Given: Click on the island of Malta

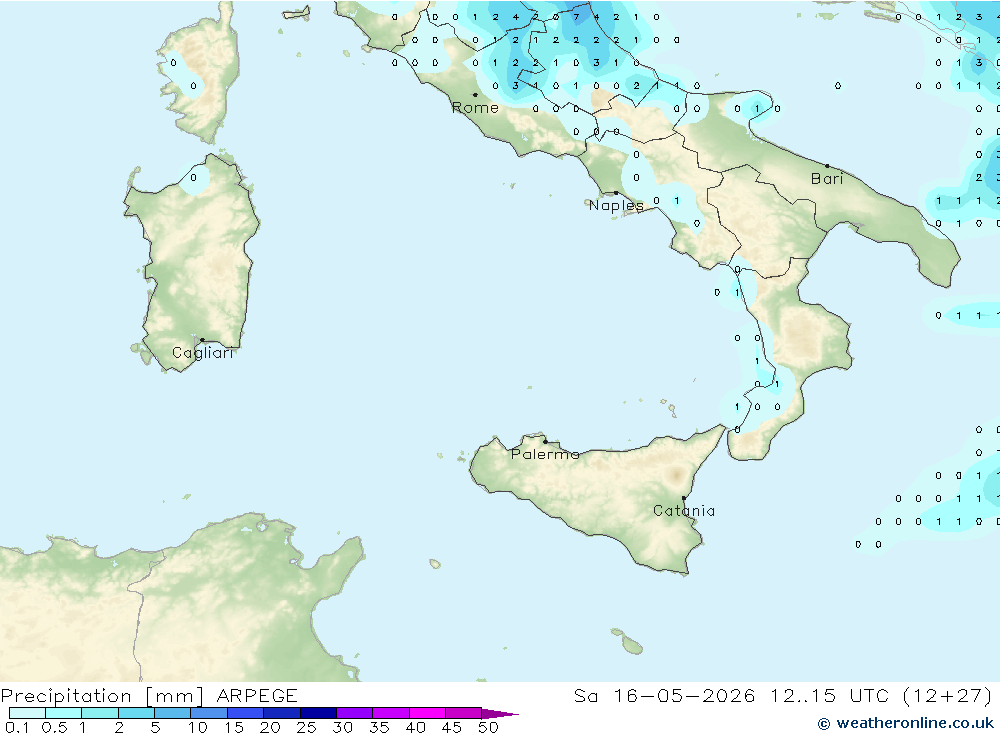Looking at the screenshot, I should click(632, 646).
